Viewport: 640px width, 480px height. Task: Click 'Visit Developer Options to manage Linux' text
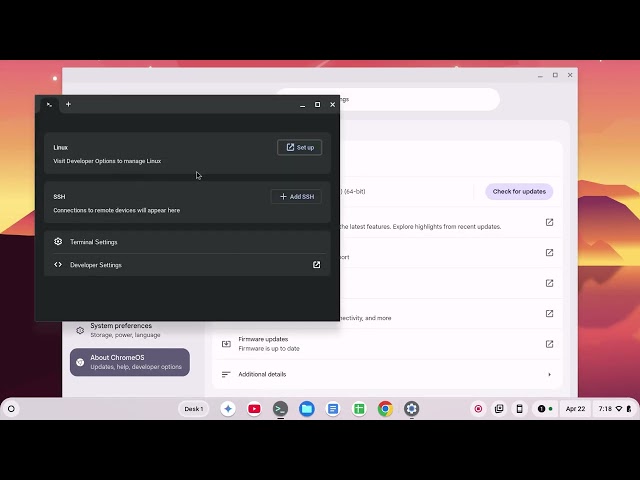pos(107,161)
